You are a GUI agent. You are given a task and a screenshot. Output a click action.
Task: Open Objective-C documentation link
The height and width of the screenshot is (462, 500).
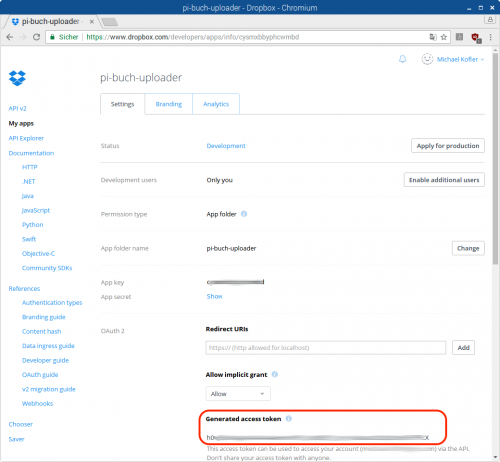[38, 253]
